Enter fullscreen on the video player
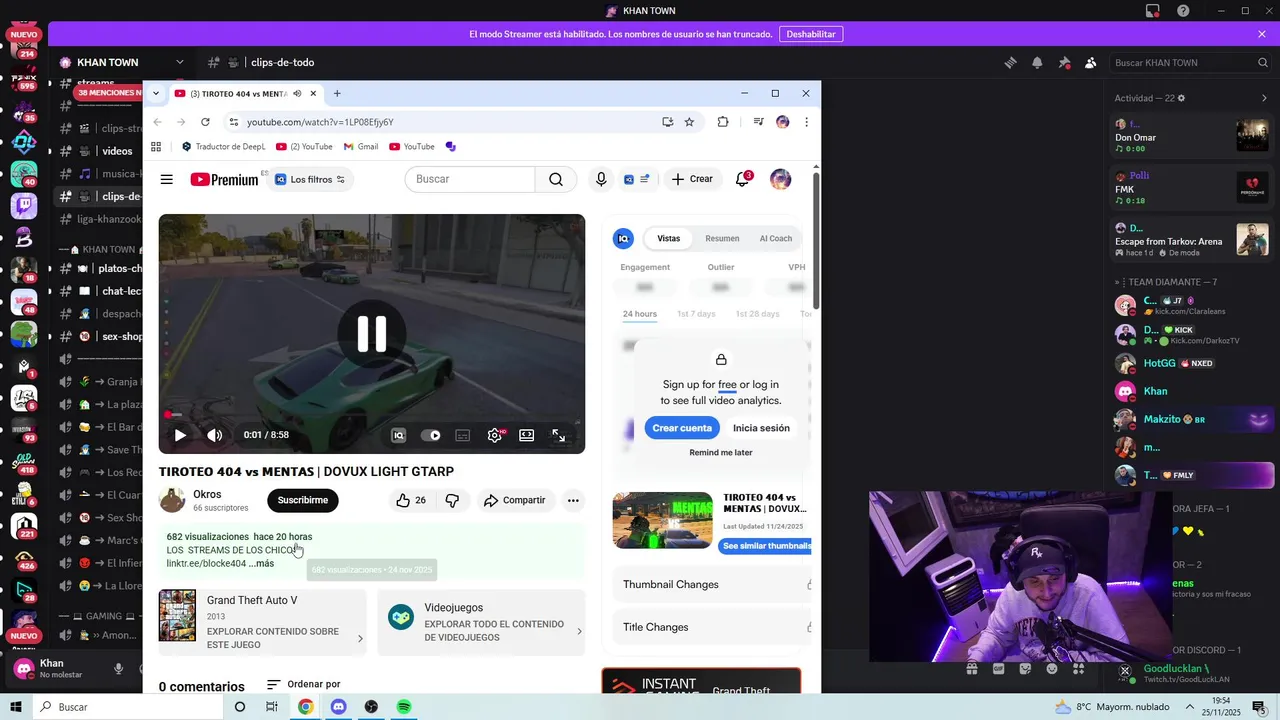The image size is (1280, 720). (559, 435)
